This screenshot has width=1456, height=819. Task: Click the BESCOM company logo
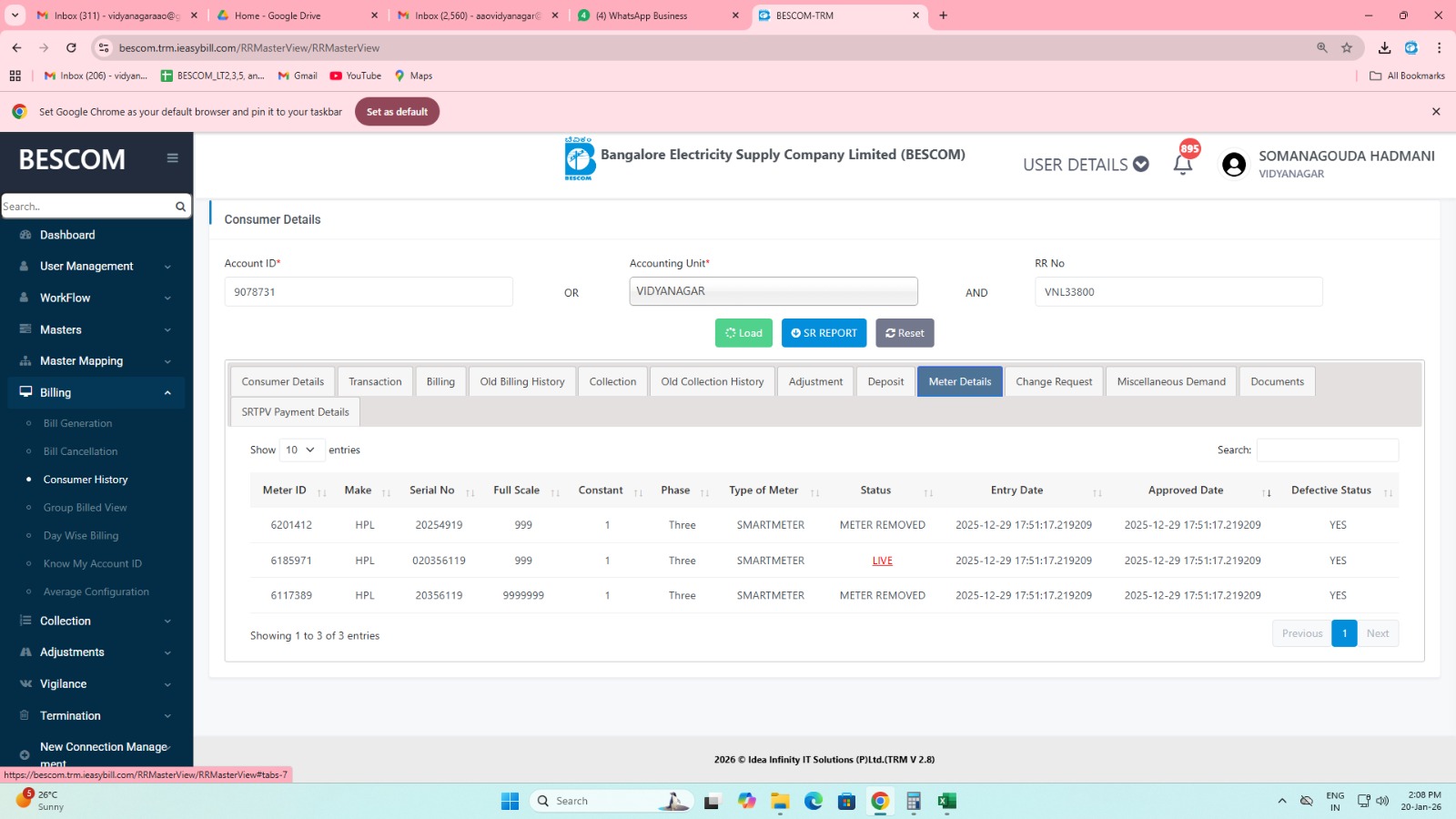(x=579, y=159)
